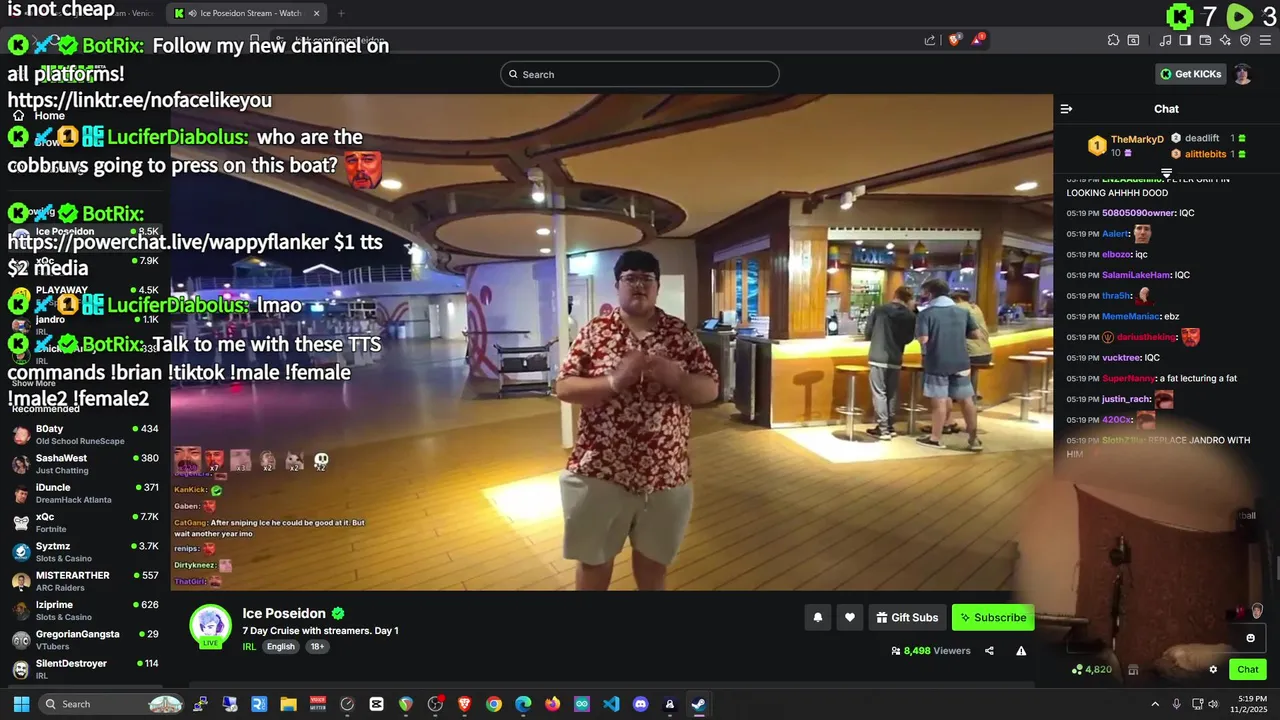1280x720 pixels.
Task: Open Visual Studio Code from the taskbar
Action: tap(611, 704)
